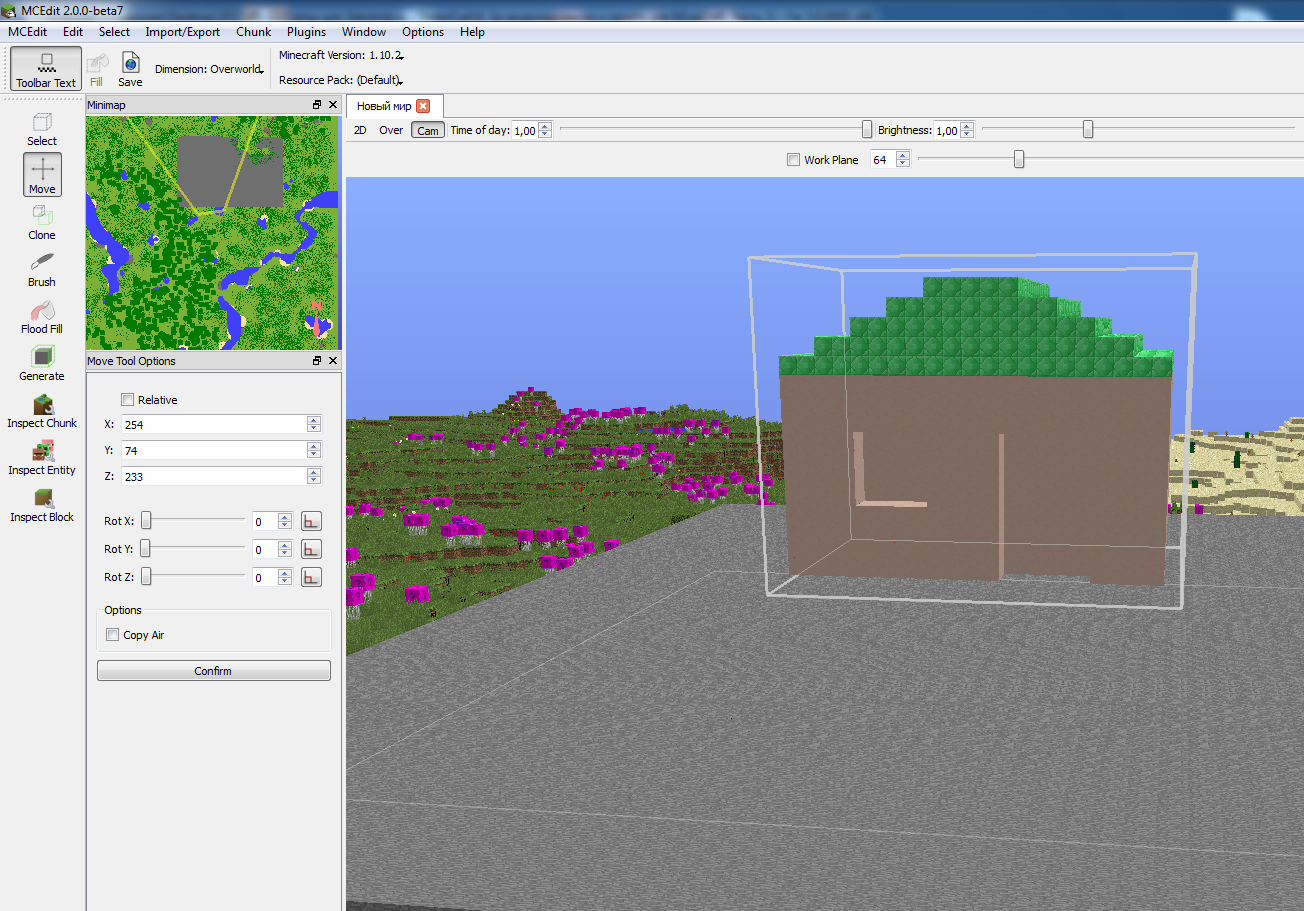Click the Y coordinate stepper arrows

(314, 450)
